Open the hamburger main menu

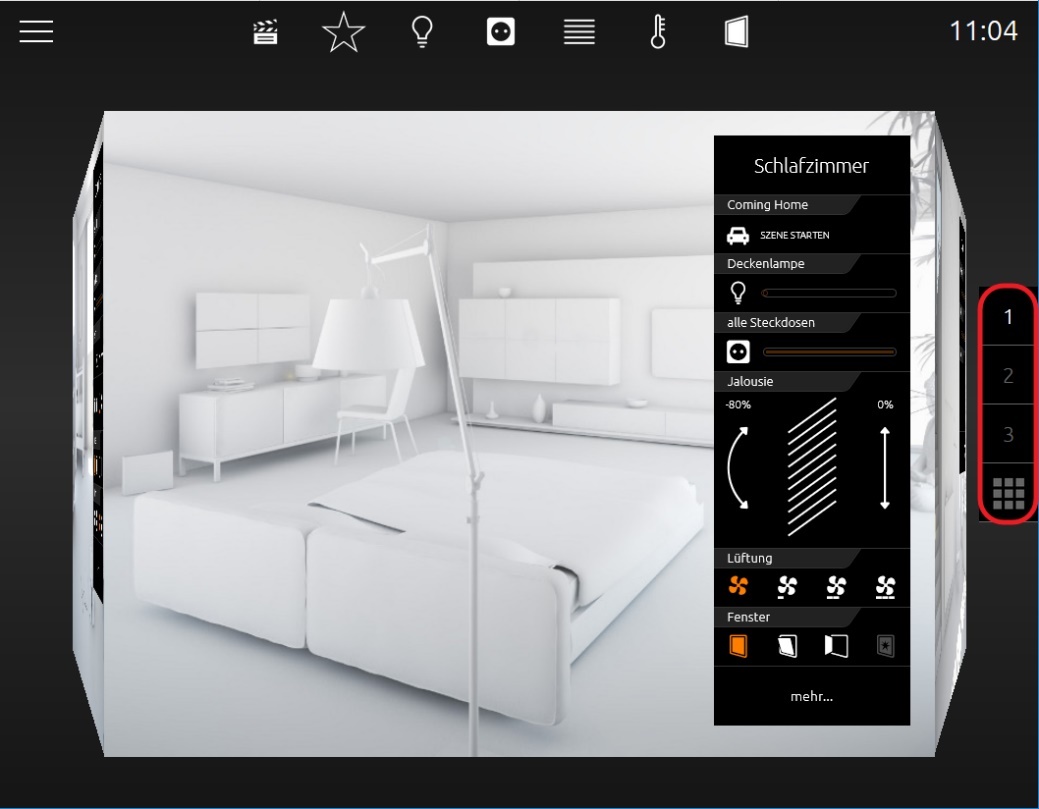click(x=36, y=31)
